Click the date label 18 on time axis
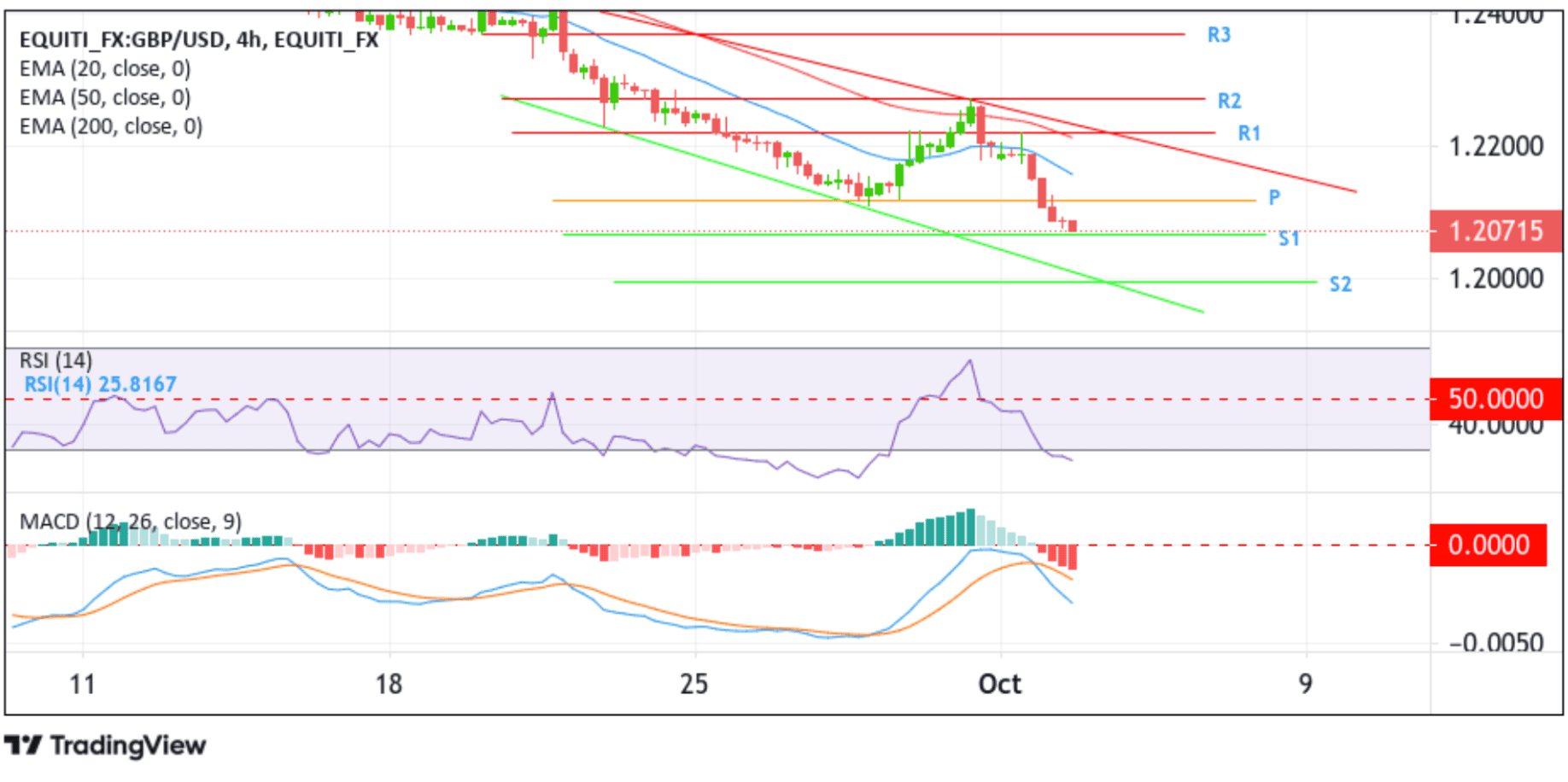The image size is (1568, 782). click(389, 685)
